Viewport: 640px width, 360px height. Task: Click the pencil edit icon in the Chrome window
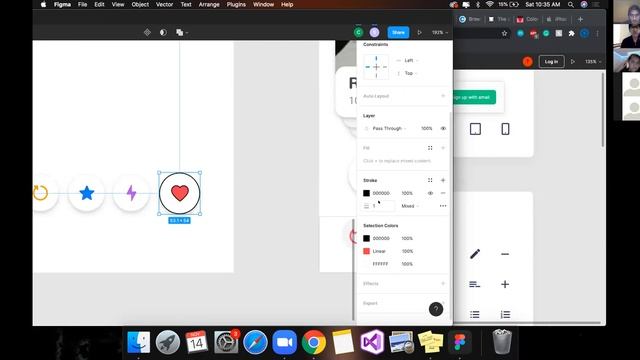point(475,254)
